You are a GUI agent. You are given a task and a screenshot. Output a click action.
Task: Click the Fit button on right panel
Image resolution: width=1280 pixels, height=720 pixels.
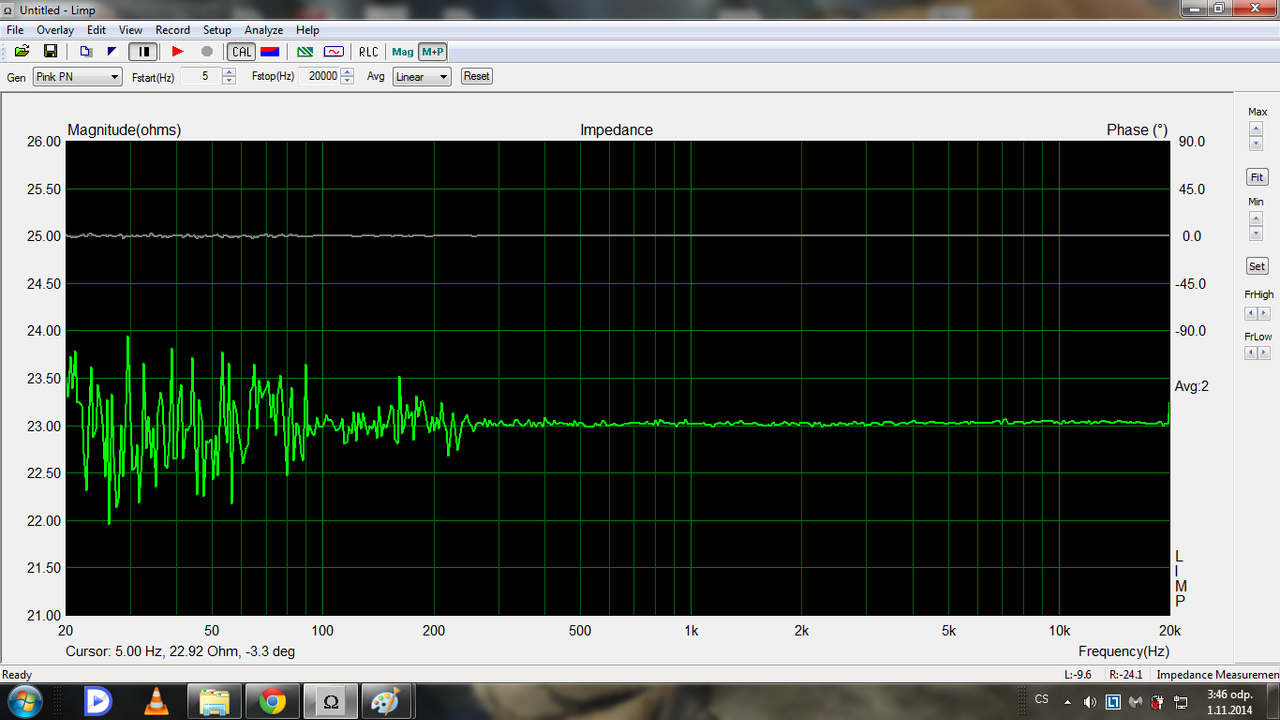coord(1257,177)
